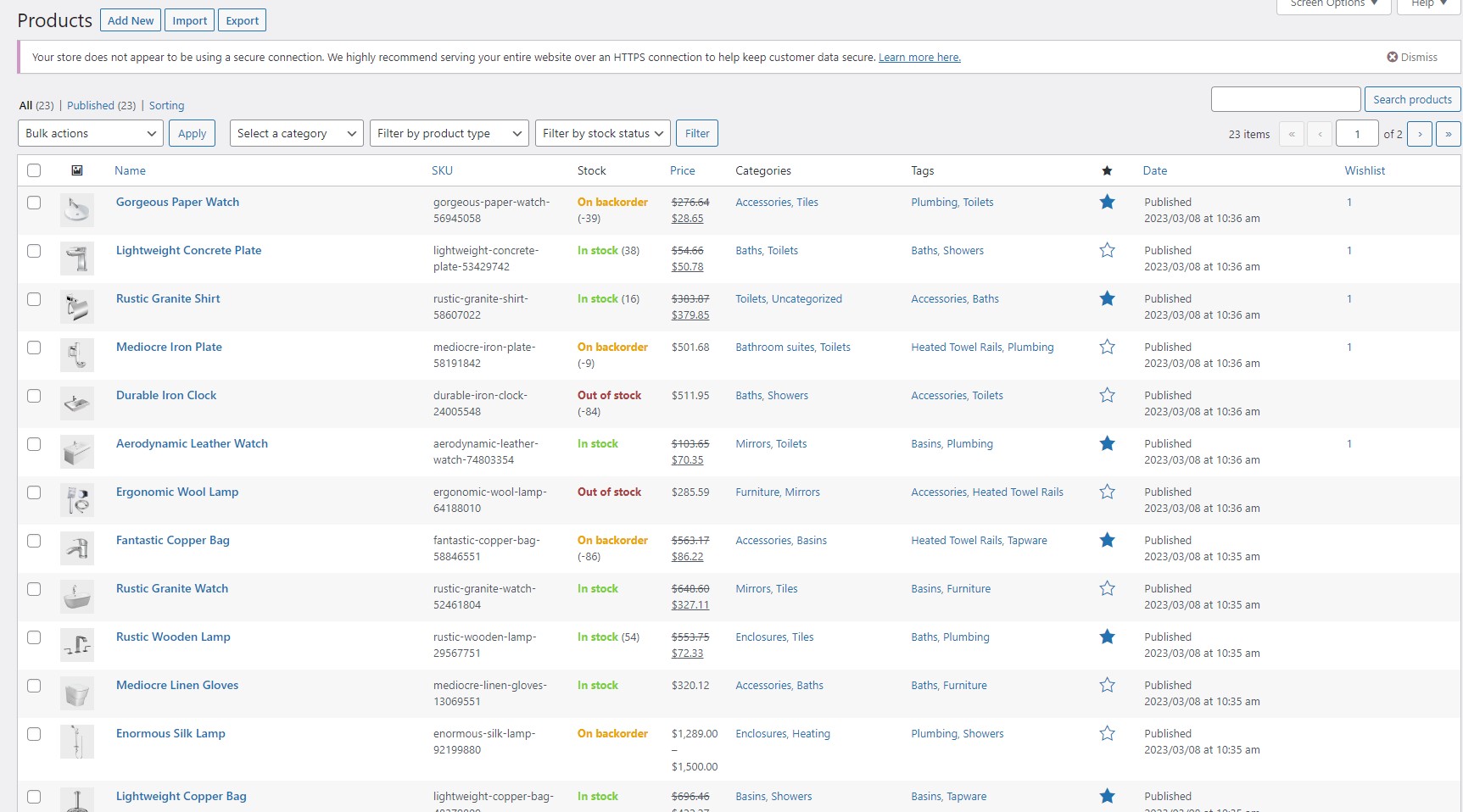Open the Sorting view
The height and width of the screenshot is (812, 1463).
pyautogui.click(x=166, y=106)
